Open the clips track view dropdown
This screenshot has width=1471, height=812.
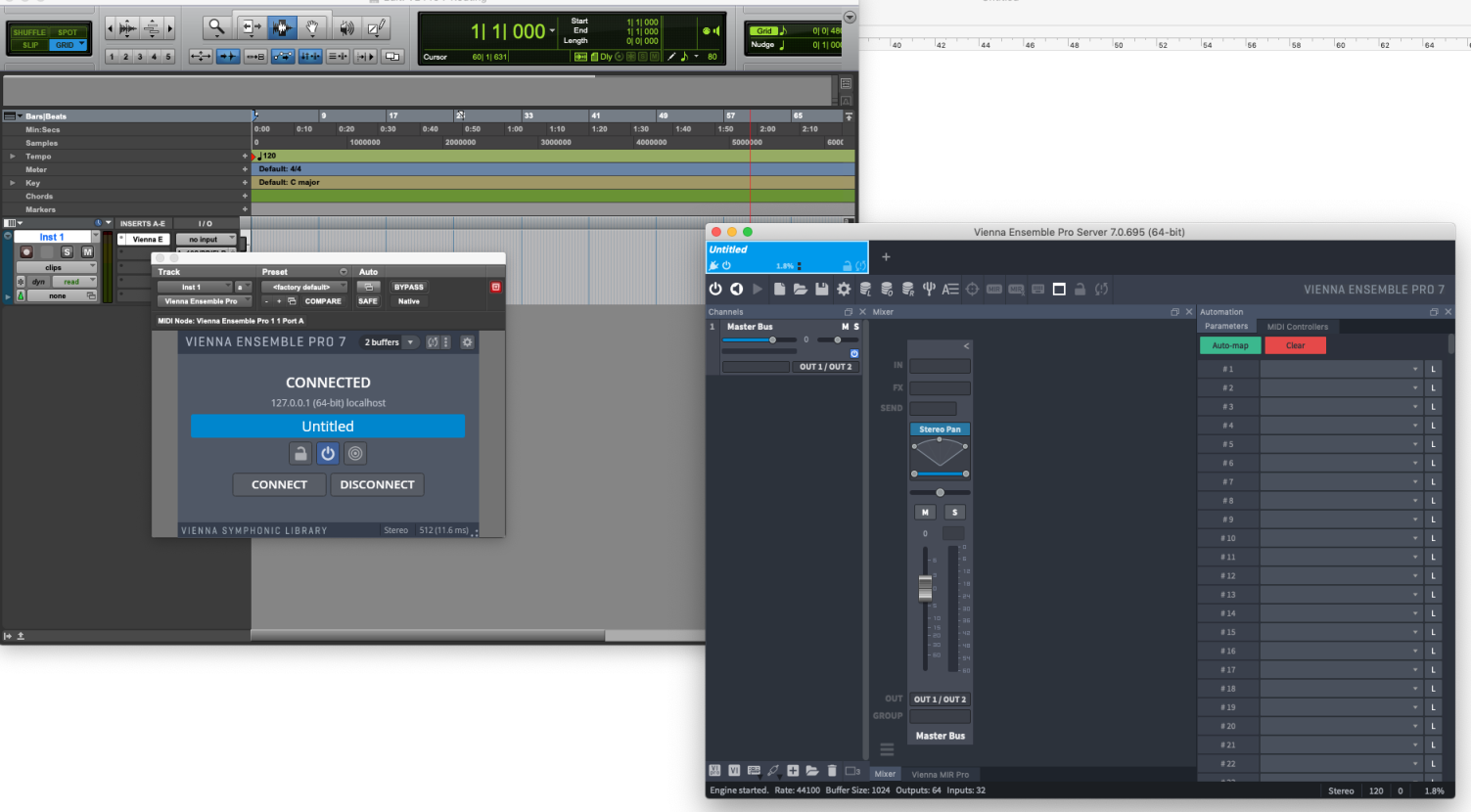tap(57, 267)
